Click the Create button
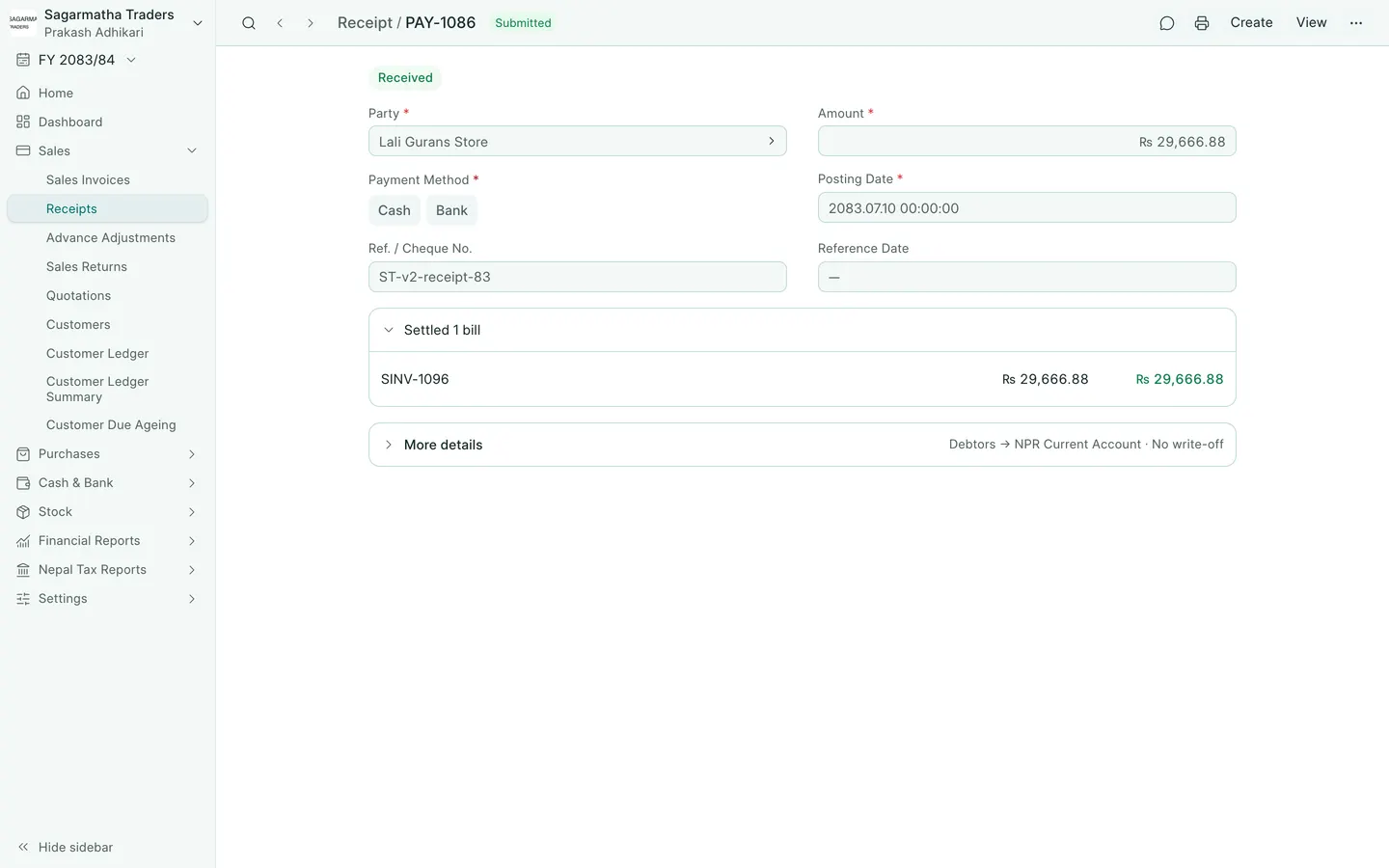The height and width of the screenshot is (868, 1389). pyautogui.click(x=1251, y=22)
